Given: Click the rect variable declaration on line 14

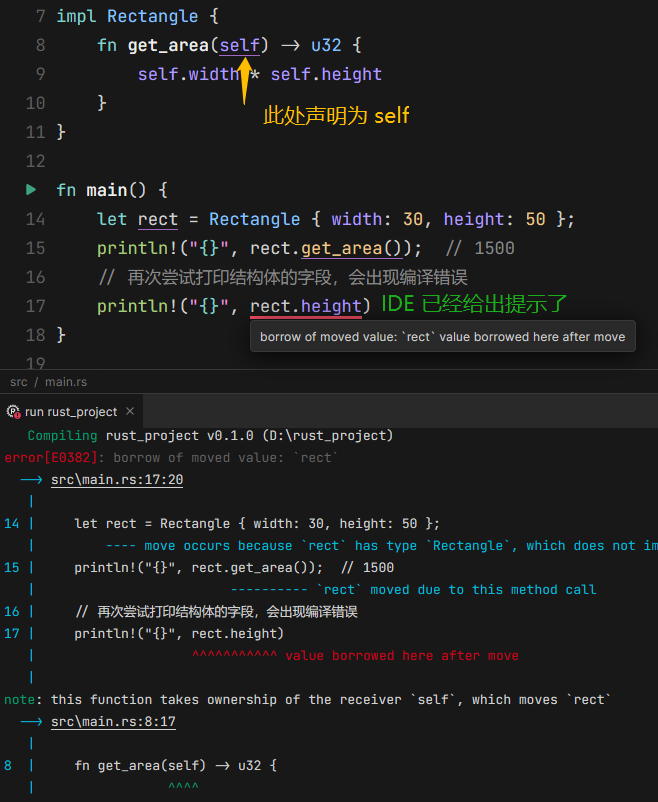Looking at the screenshot, I should click(158, 219).
